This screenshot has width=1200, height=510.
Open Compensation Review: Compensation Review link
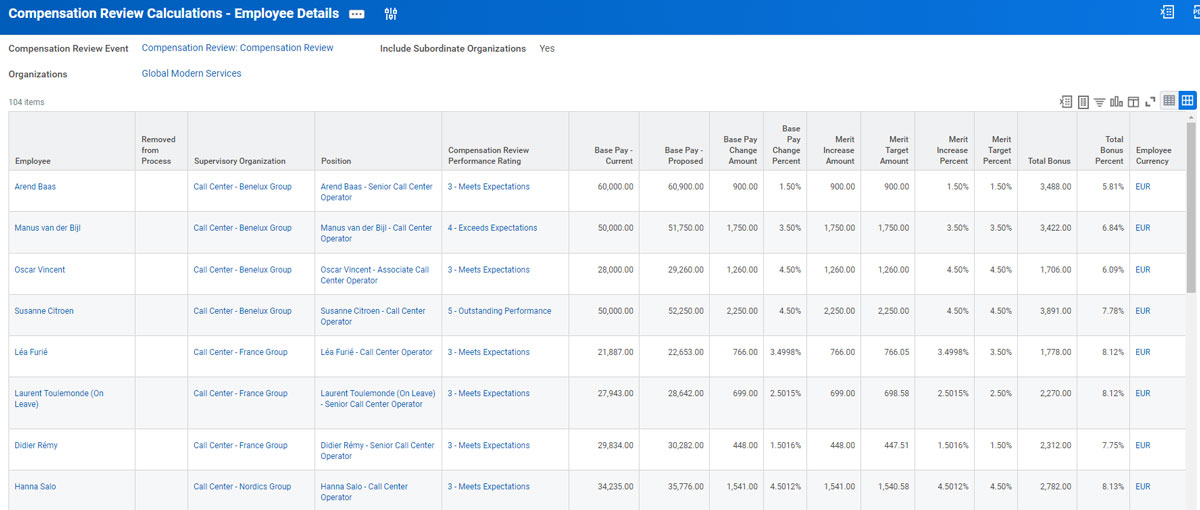[237, 48]
